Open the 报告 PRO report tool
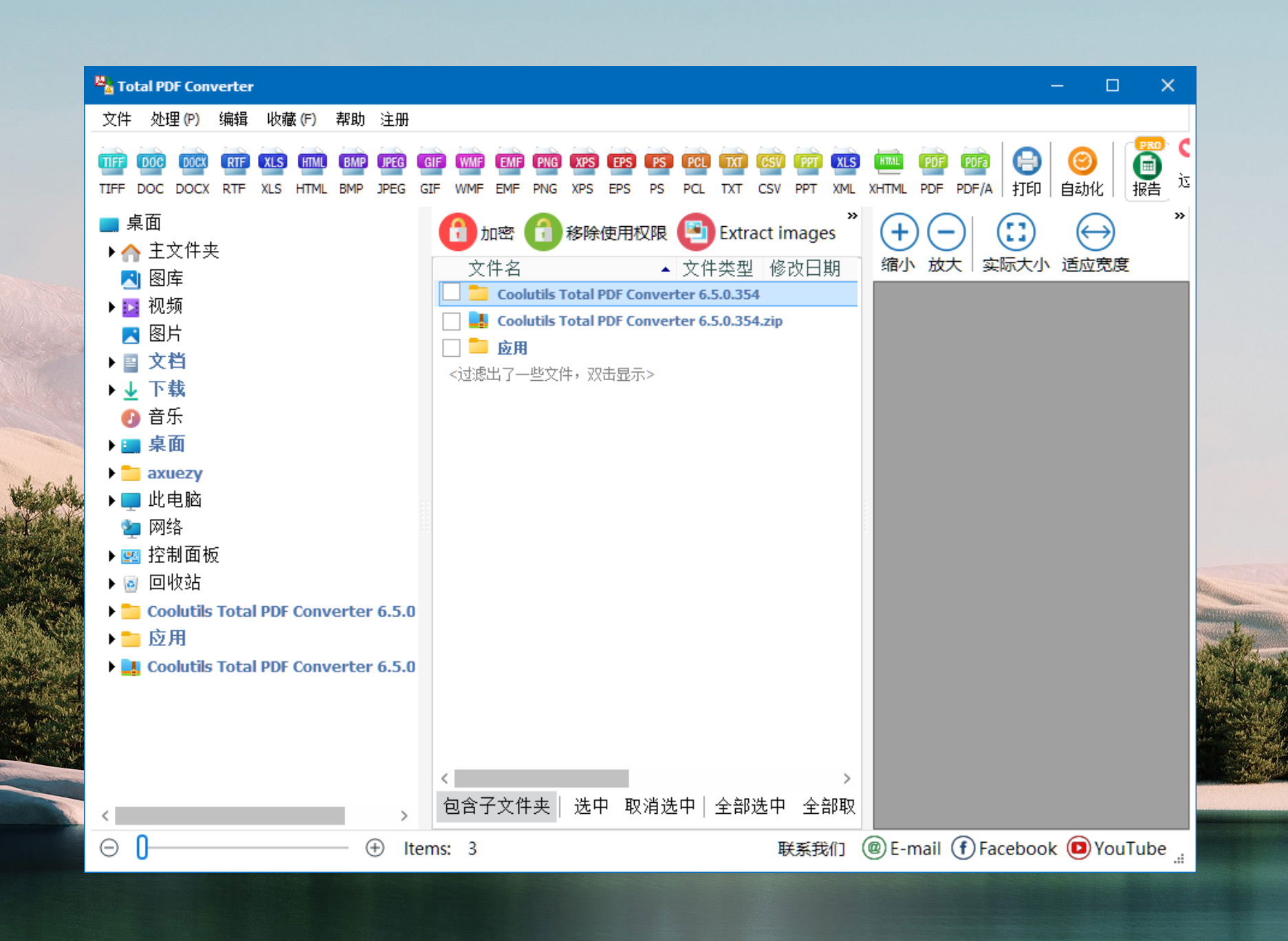The image size is (1288, 941). pyautogui.click(x=1147, y=170)
